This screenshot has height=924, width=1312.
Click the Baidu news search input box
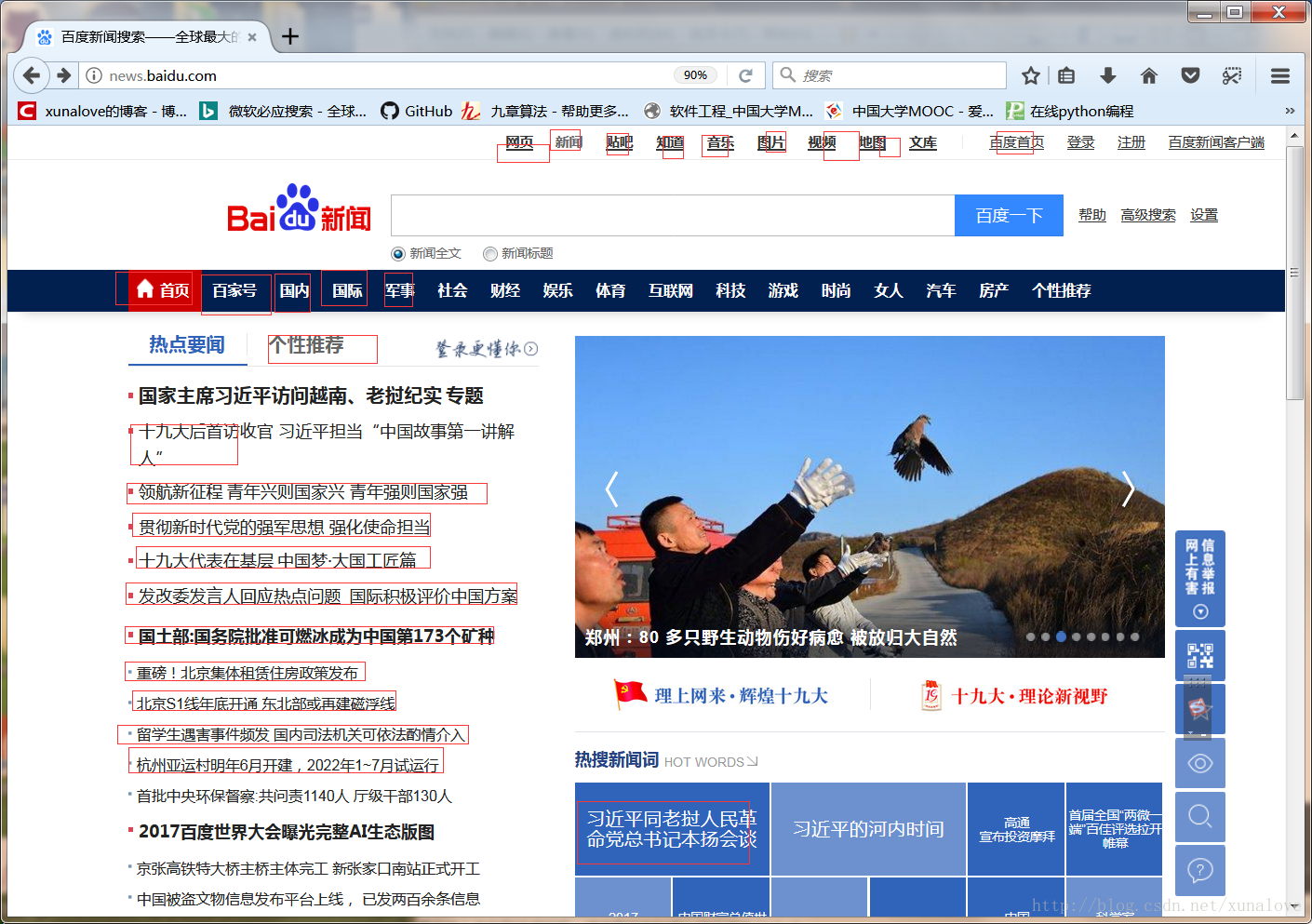[673, 215]
